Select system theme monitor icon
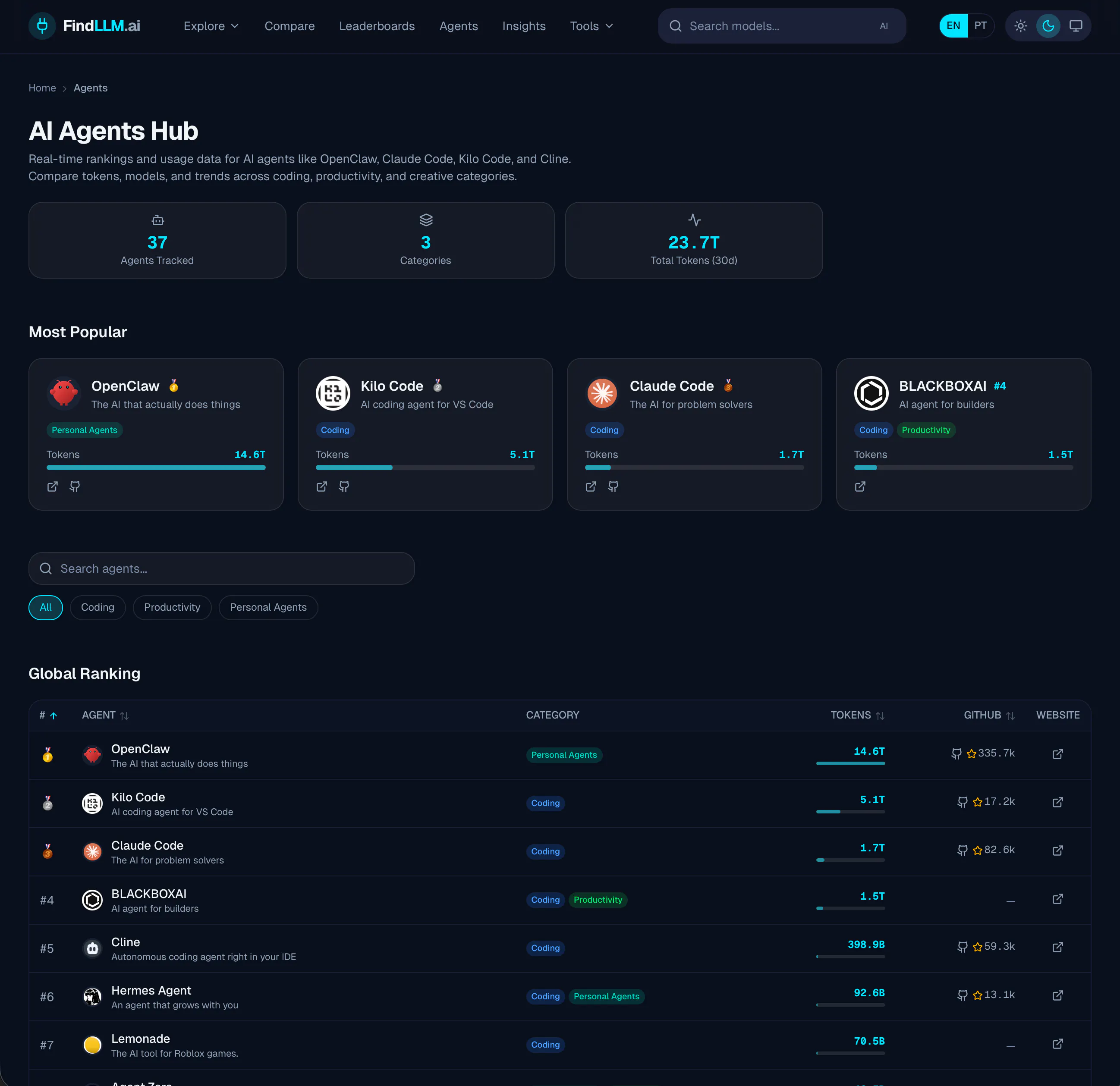This screenshot has height=1086, width=1120. pos(1076,26)
